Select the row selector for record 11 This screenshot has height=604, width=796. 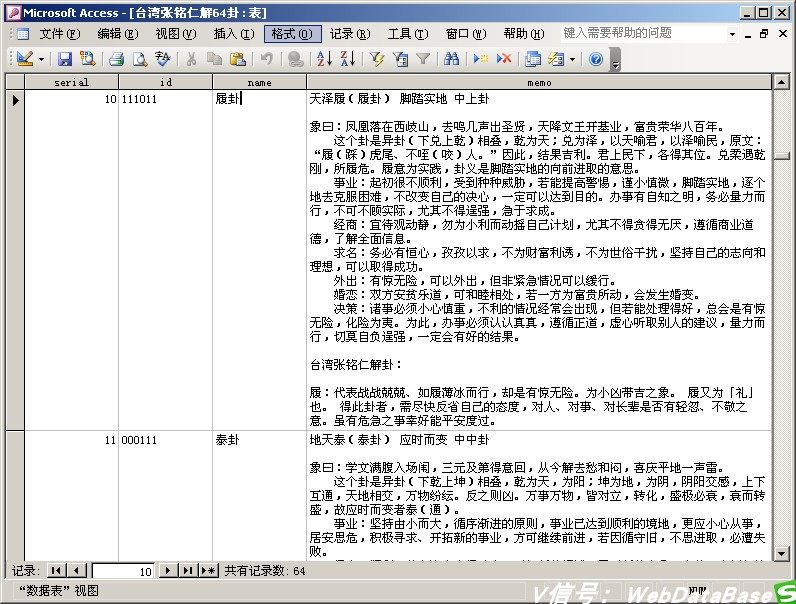[x=15, y=495]
